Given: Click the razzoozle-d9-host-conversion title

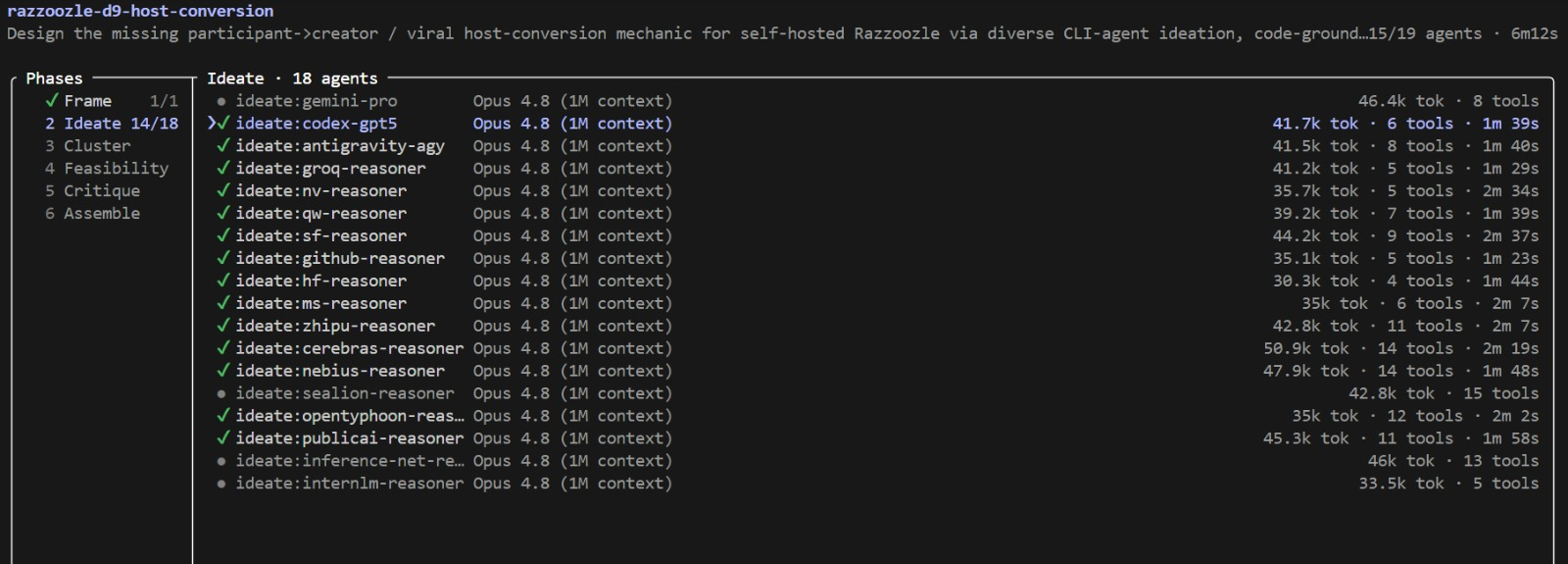Looking at the screenshot, I should (x=140, y=11).
